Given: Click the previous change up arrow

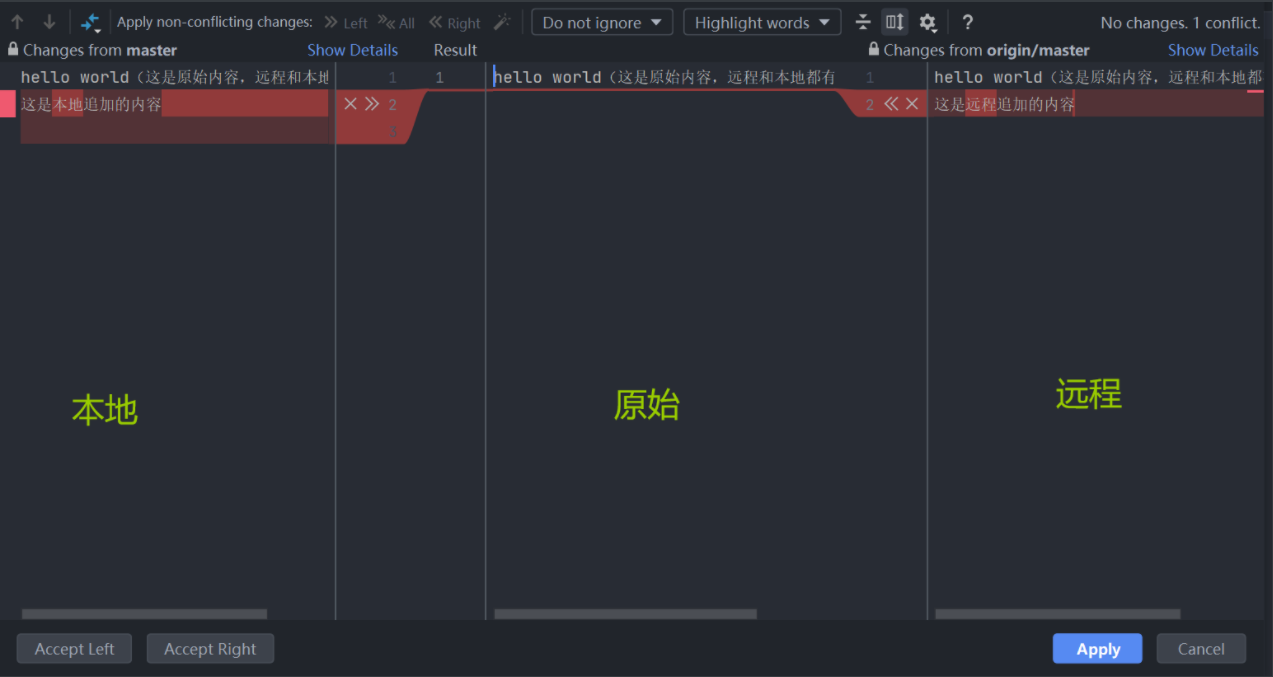Looking at the screenshot, I should (x=17, y=21).
